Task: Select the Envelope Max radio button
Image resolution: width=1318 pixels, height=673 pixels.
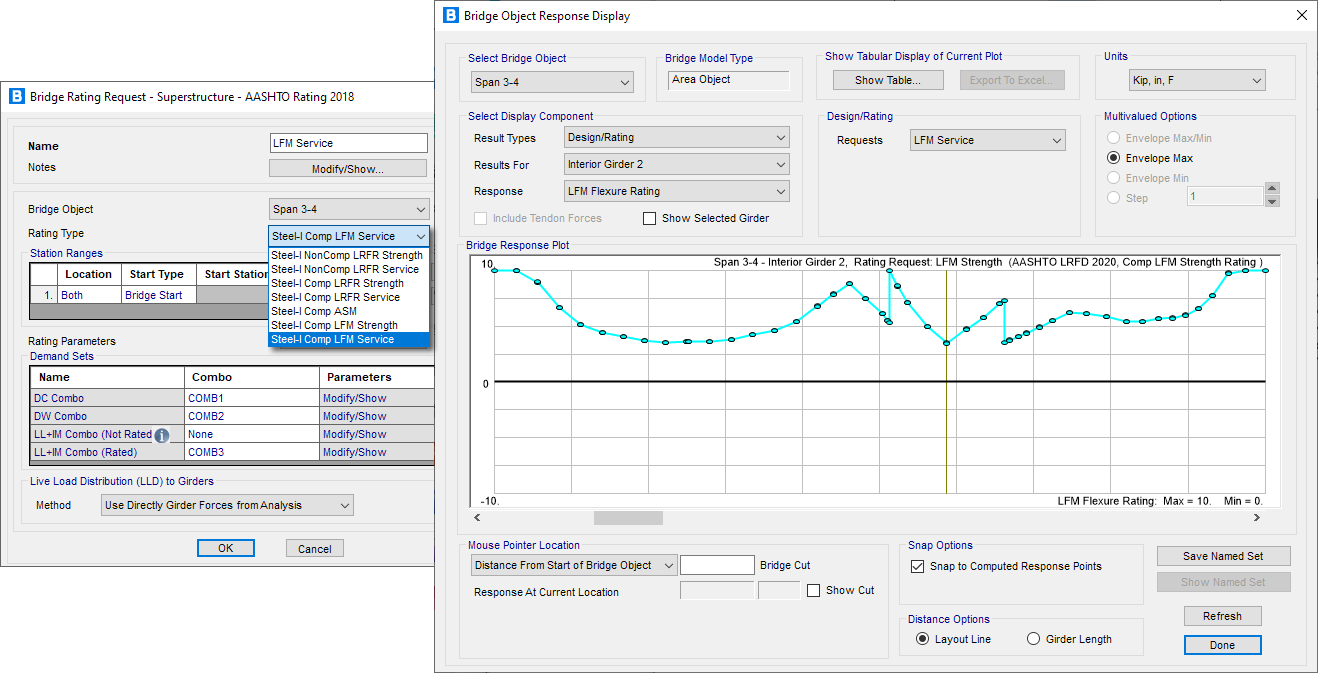Action: tap(1113, 158)
